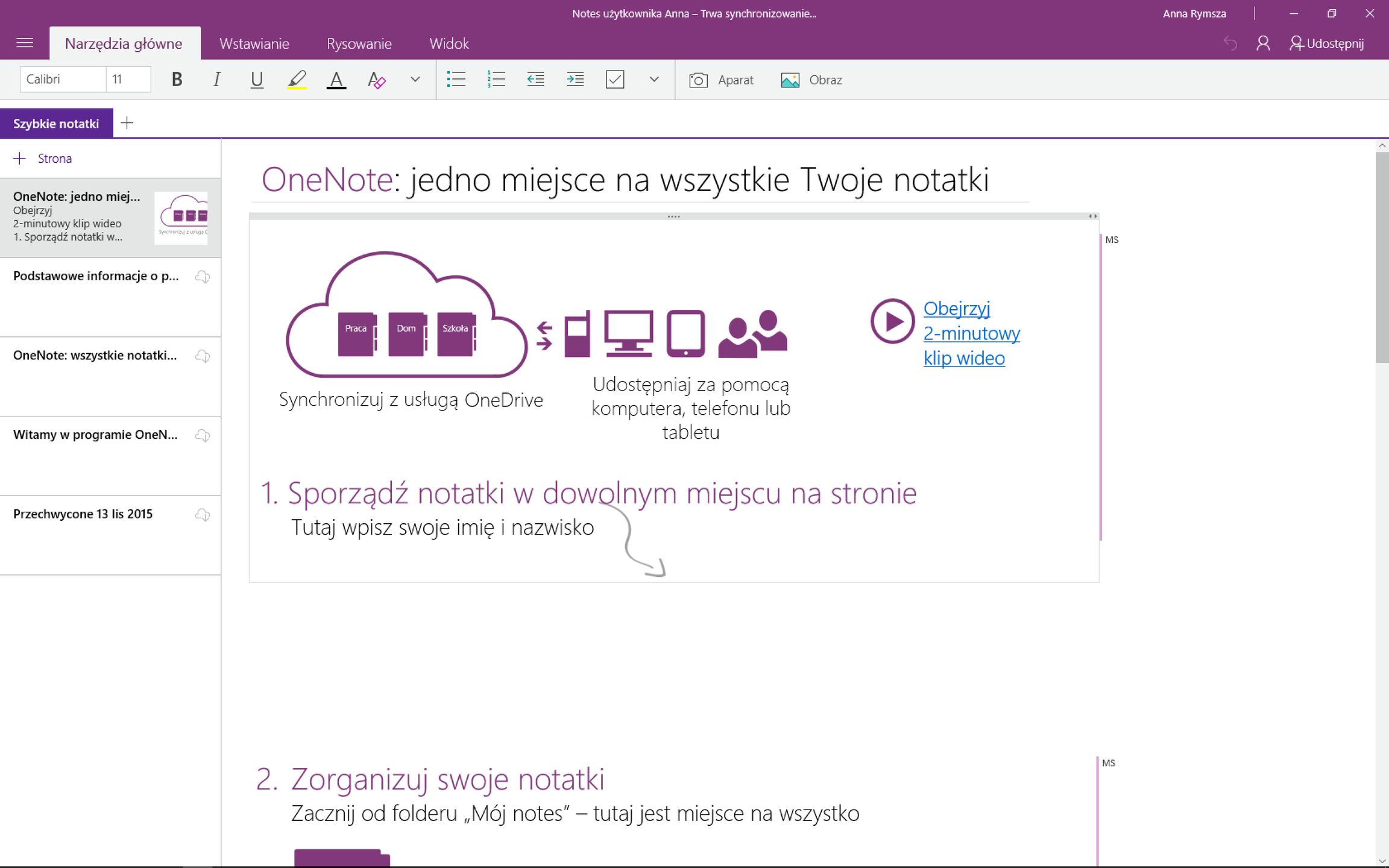Insert a bulleted list
Screen dimensions: 1389x868
456,80
